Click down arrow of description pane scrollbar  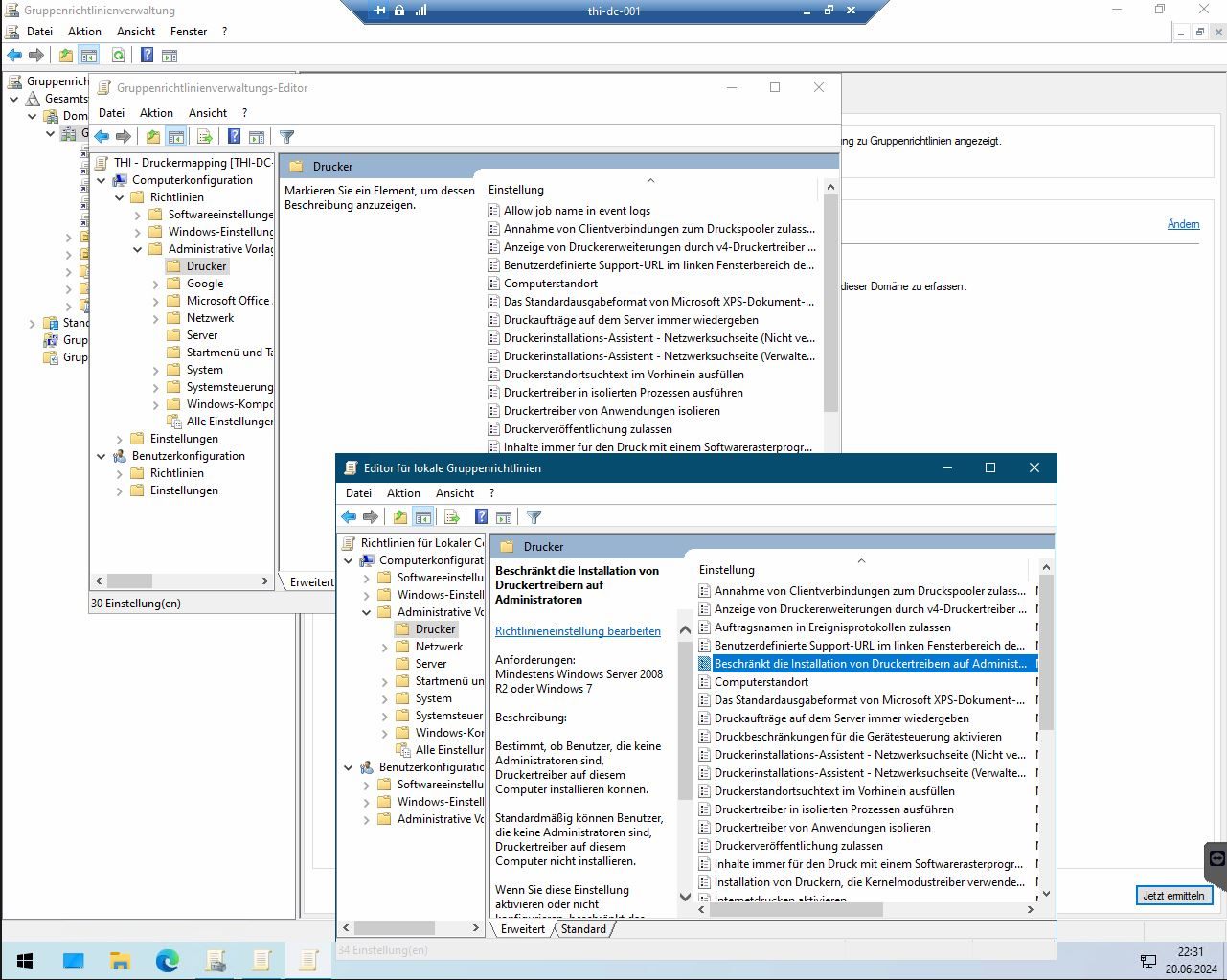click(x=685, y=897)
